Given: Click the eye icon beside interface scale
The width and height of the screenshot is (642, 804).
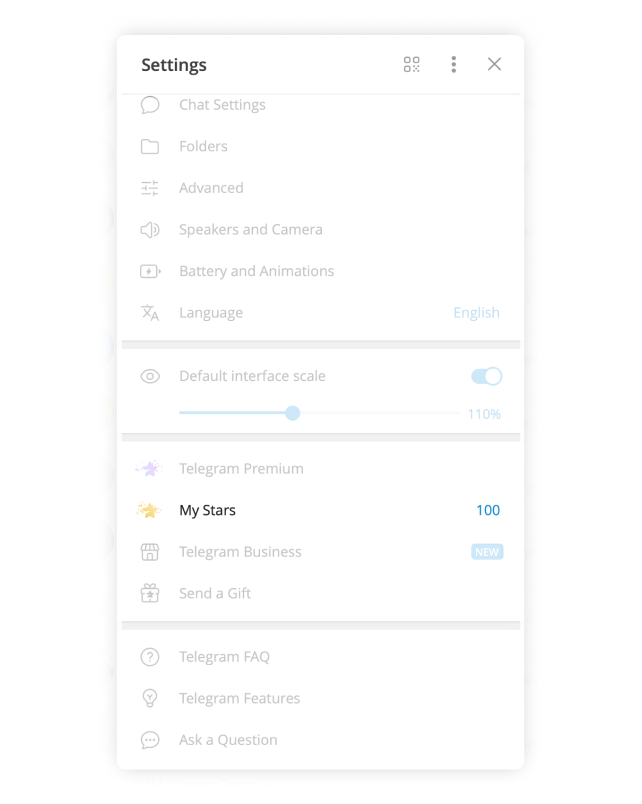Looking at the screenshot, I should pyautogui.click(x=150, y=376).
